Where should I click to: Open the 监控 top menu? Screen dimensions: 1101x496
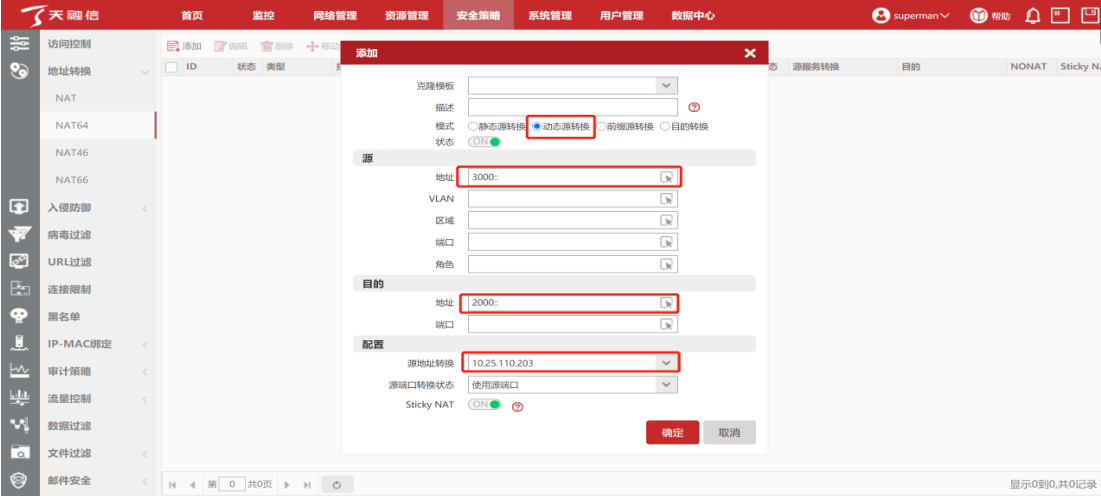pyautogui.click(x=263, y=15)
